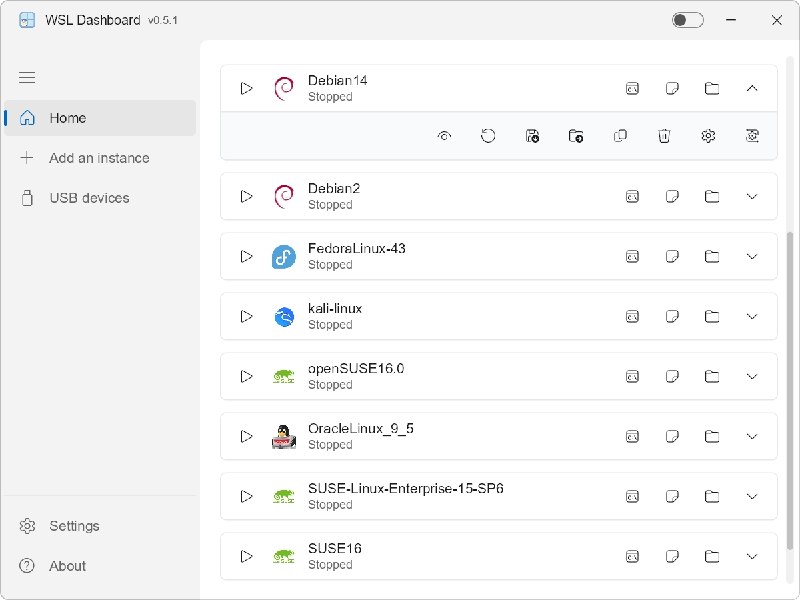This screenshot has height=600, width=800.
Task: Open the file explorer for kali-linux
Action: (712, 316)
